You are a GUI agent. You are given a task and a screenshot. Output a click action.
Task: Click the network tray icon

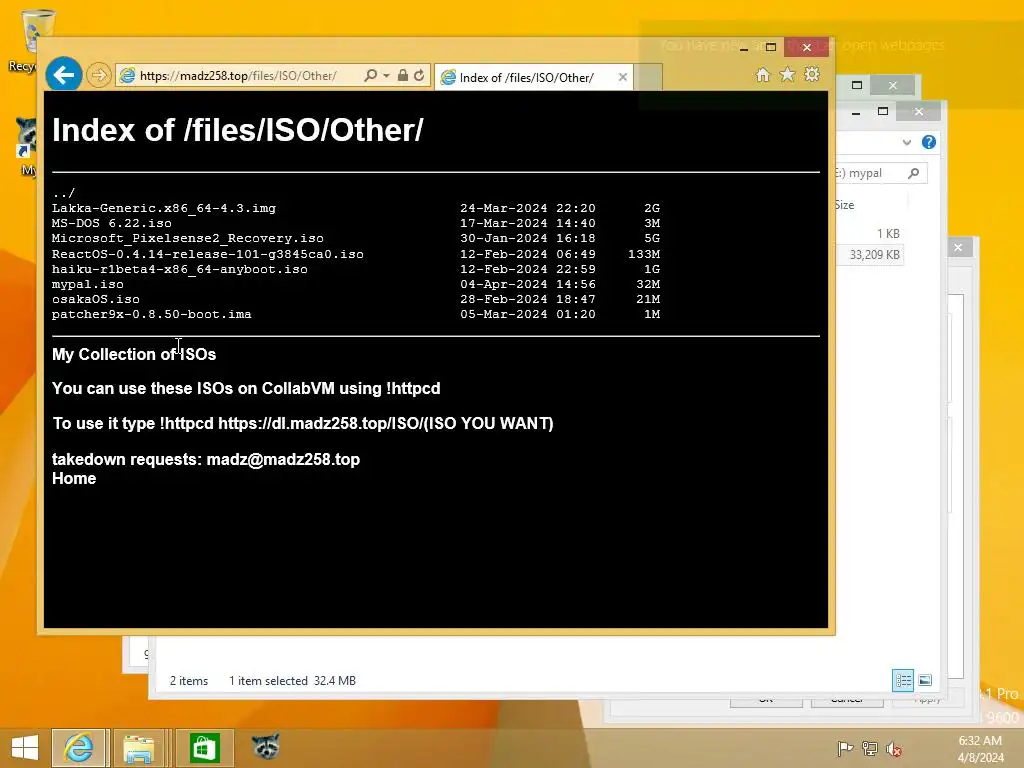[x=869, y=748]
